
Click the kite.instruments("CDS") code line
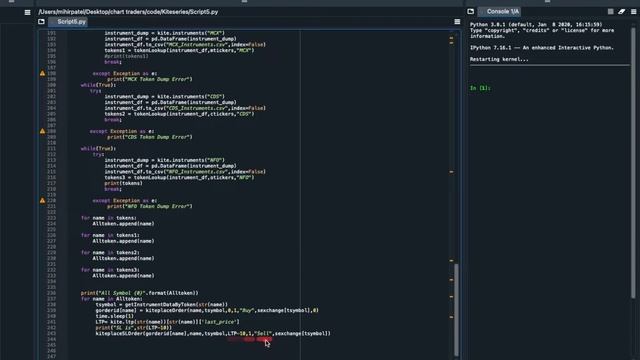(x=164, y=97)
